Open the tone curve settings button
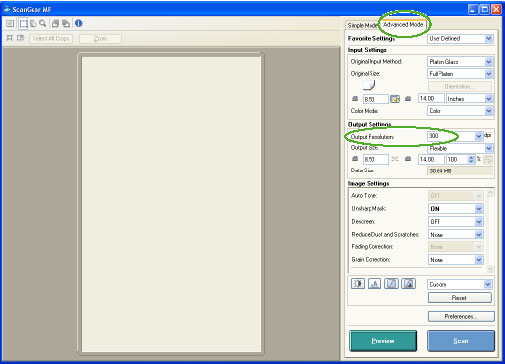Screen dimensions: 505x364 [x=391, y=284]
